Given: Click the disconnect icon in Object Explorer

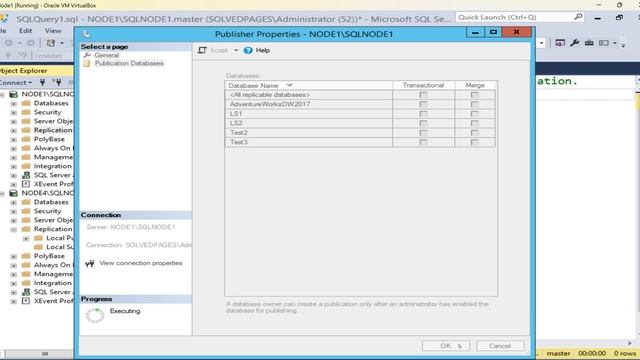Looking at the screenshot, I should [x=57, y=82].
